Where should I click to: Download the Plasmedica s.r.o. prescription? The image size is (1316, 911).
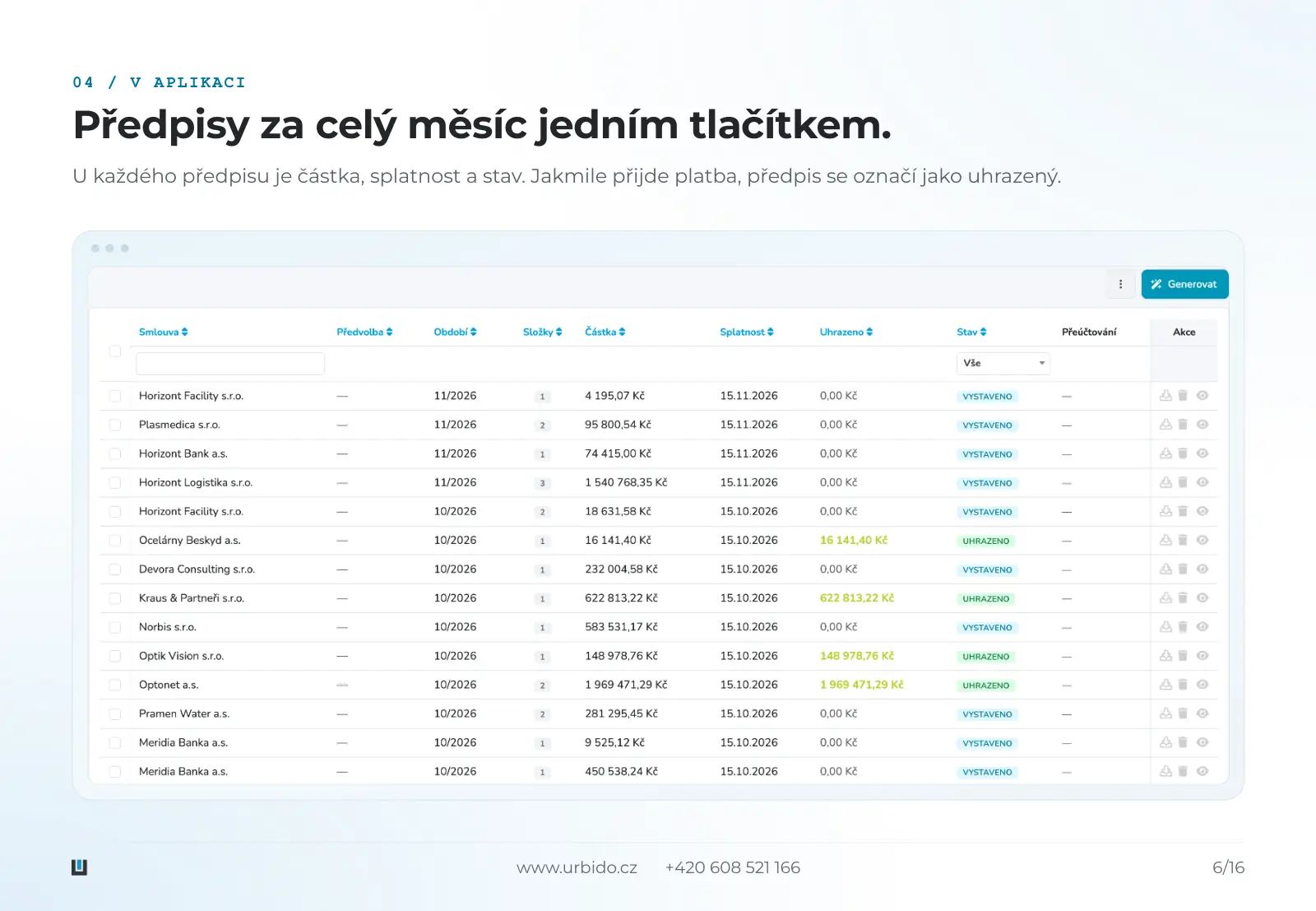pyautogui.click(x=1165, y=425)
